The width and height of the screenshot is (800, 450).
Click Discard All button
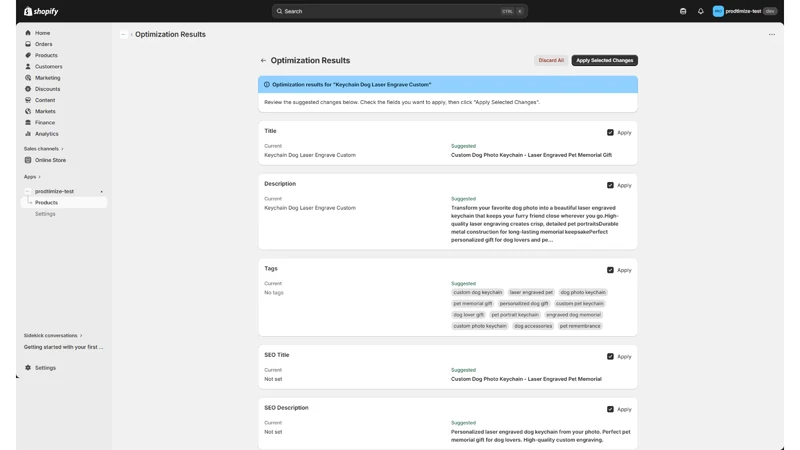click(551, 60)
